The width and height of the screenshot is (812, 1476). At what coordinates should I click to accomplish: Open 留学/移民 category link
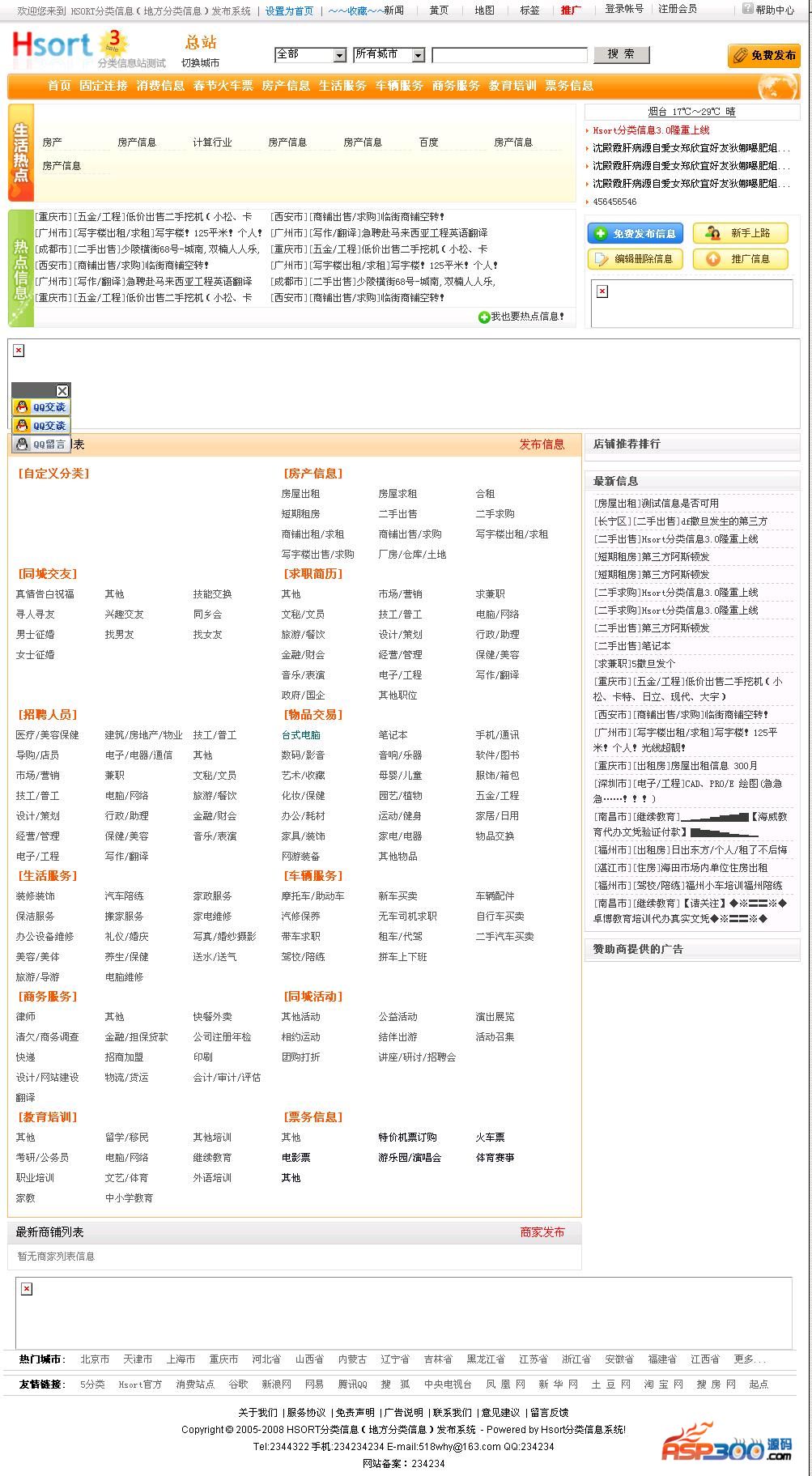(126, 1138)
